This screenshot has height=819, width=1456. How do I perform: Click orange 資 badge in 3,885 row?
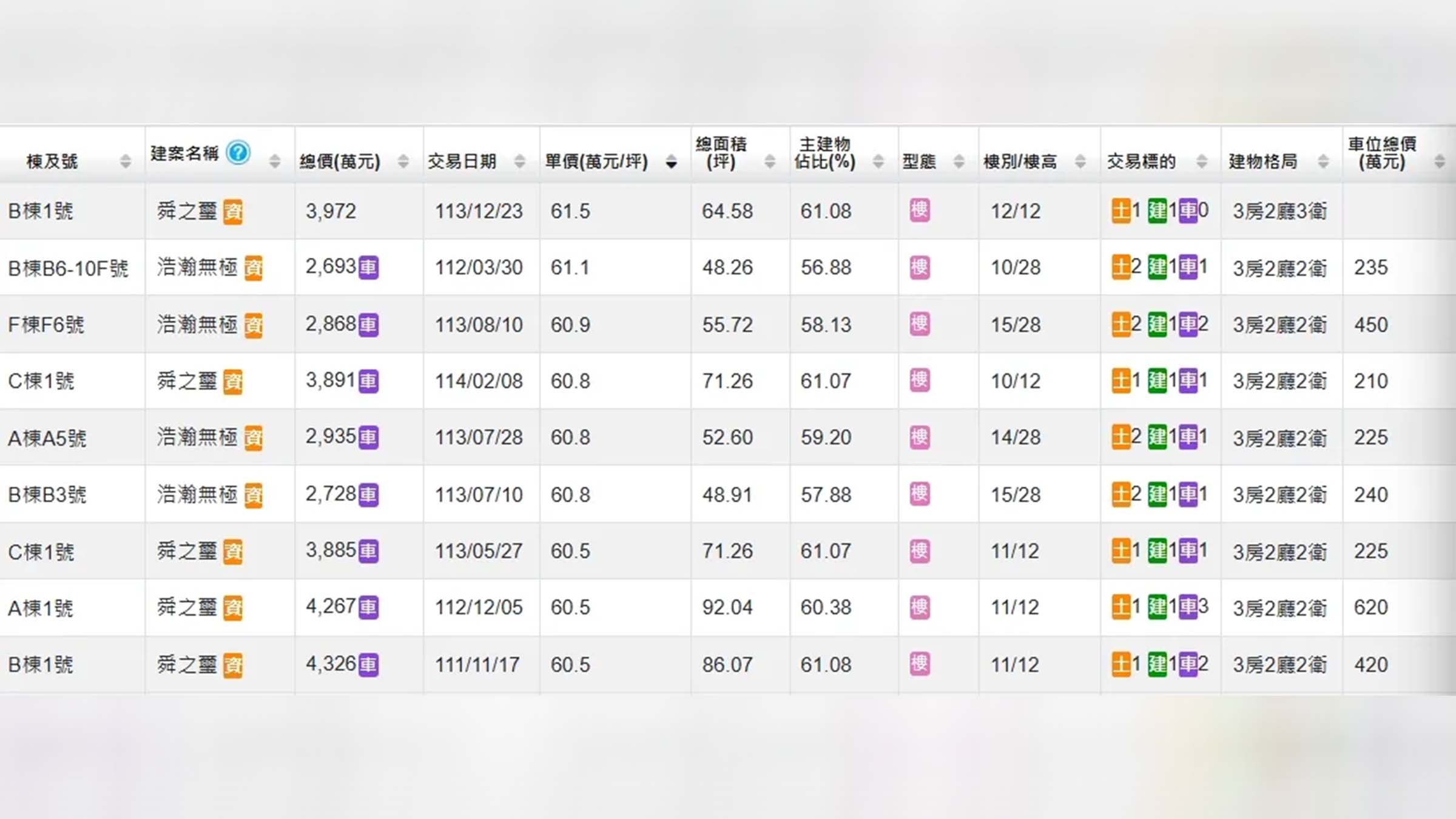tap(232, 552)
